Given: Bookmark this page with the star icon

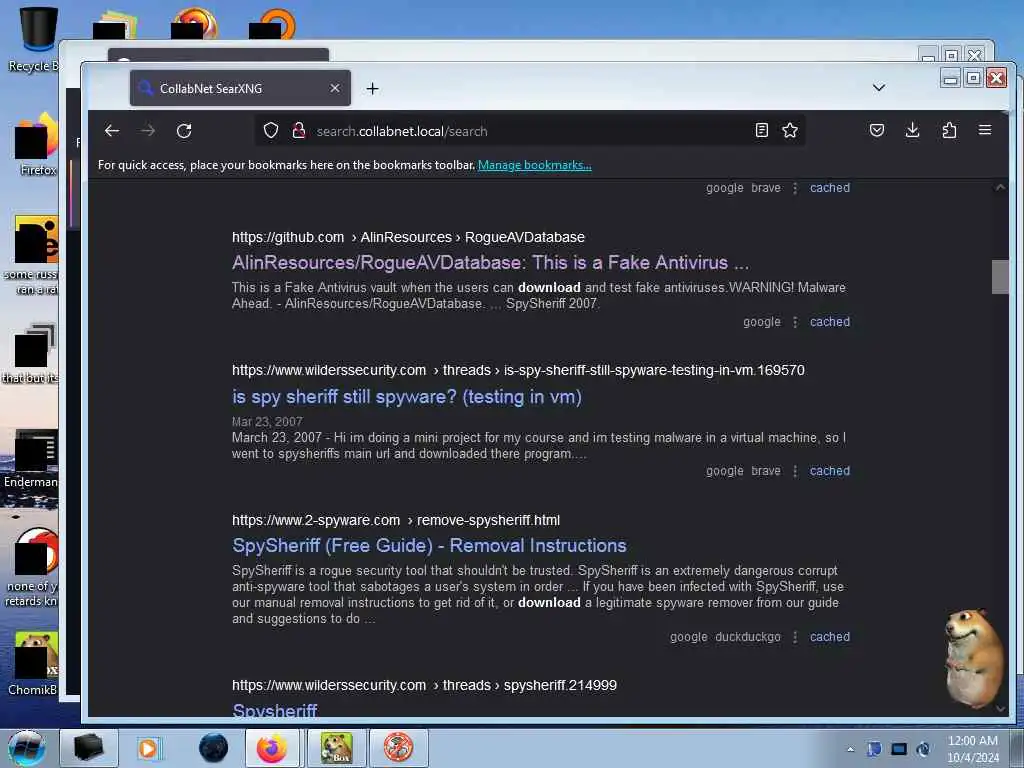Looking at the screenshot, I should click(x=790, y=131).
